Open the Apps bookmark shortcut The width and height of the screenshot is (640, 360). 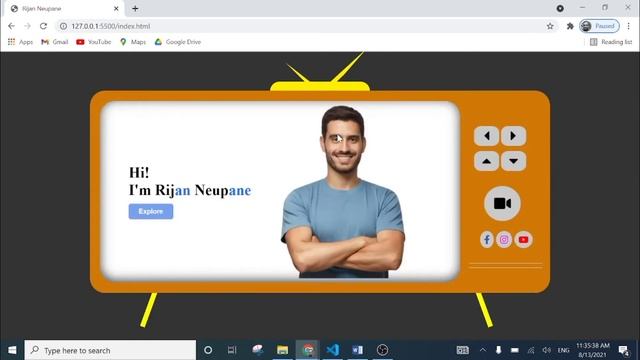[20, 42]
